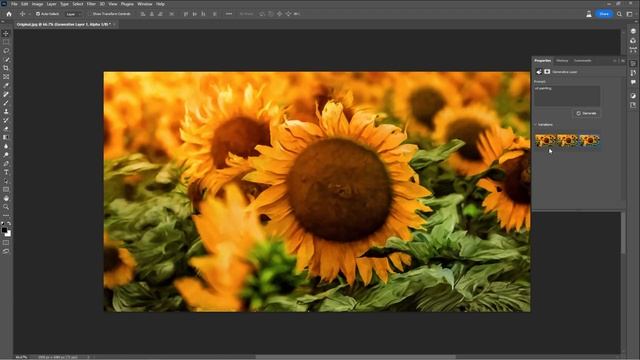Screen dimensions: 640x360
Task: Enable the Auto-Select checkbox
Action: (x=38, y=14)
